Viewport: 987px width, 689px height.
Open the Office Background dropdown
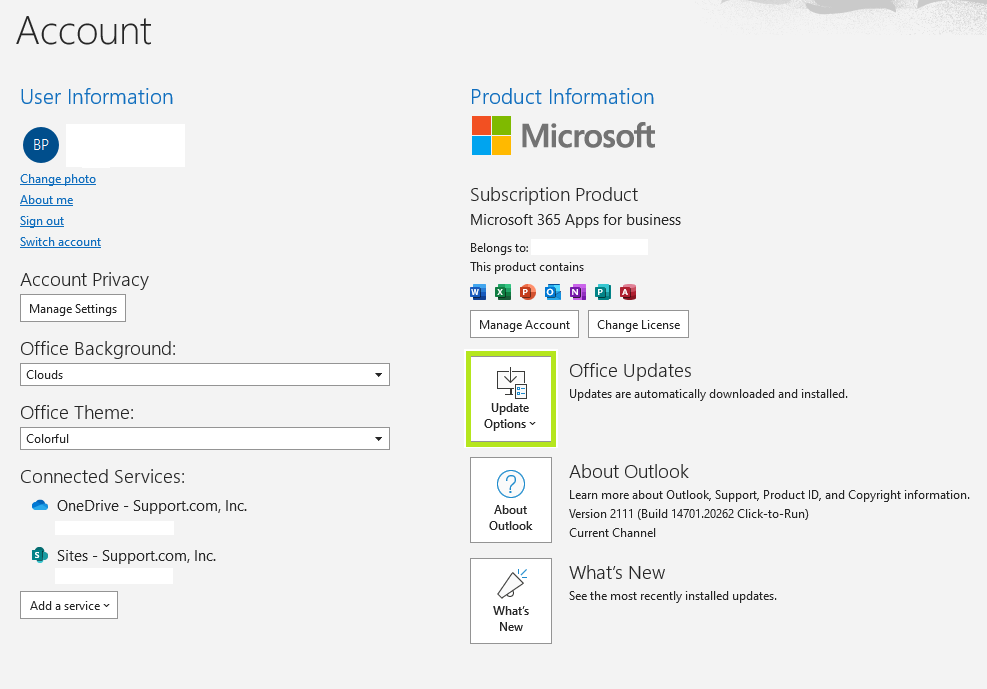[205, 374]
